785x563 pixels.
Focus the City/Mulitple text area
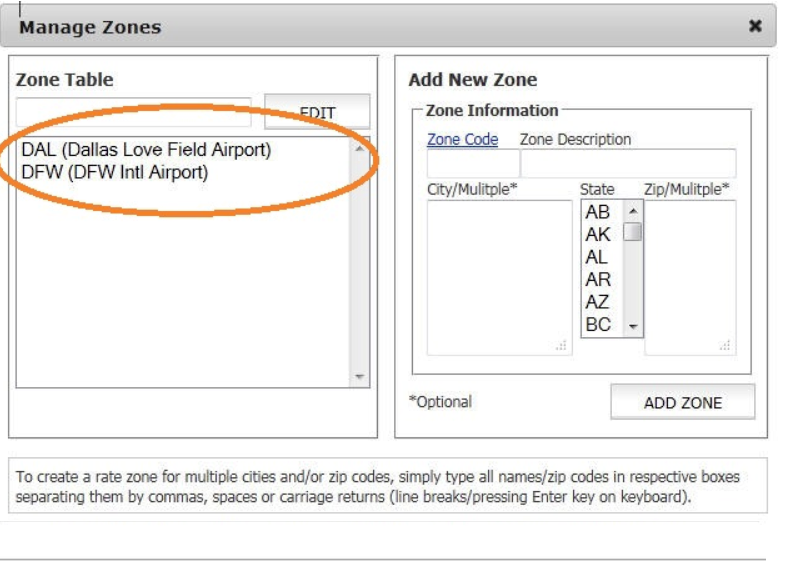(499, 278)
